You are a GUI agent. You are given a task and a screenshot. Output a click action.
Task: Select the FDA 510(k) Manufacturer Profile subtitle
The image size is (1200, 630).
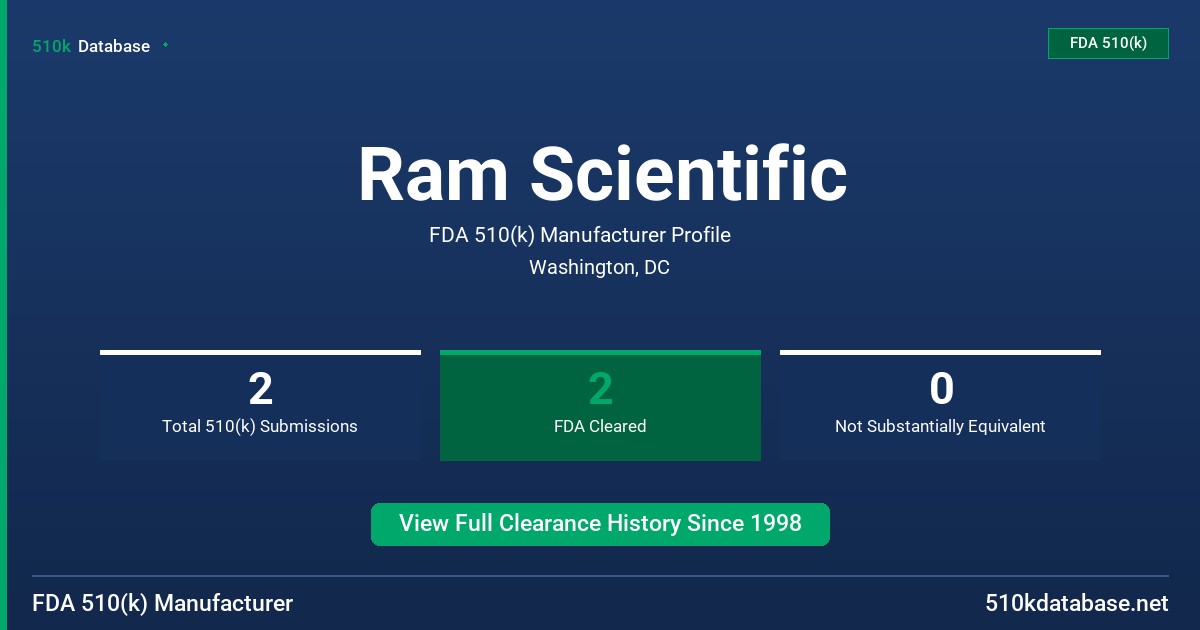tap(580, 235)
